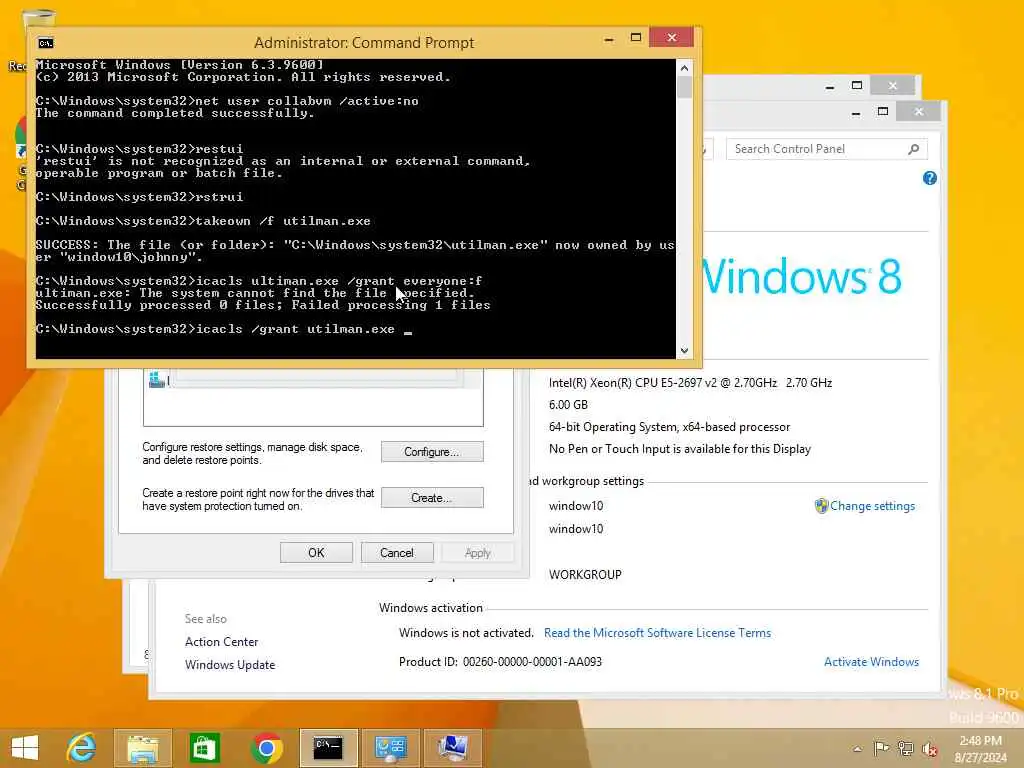1024x768 pixels.
Task: Click the Activate Windows link
Action: coord(871,662)
